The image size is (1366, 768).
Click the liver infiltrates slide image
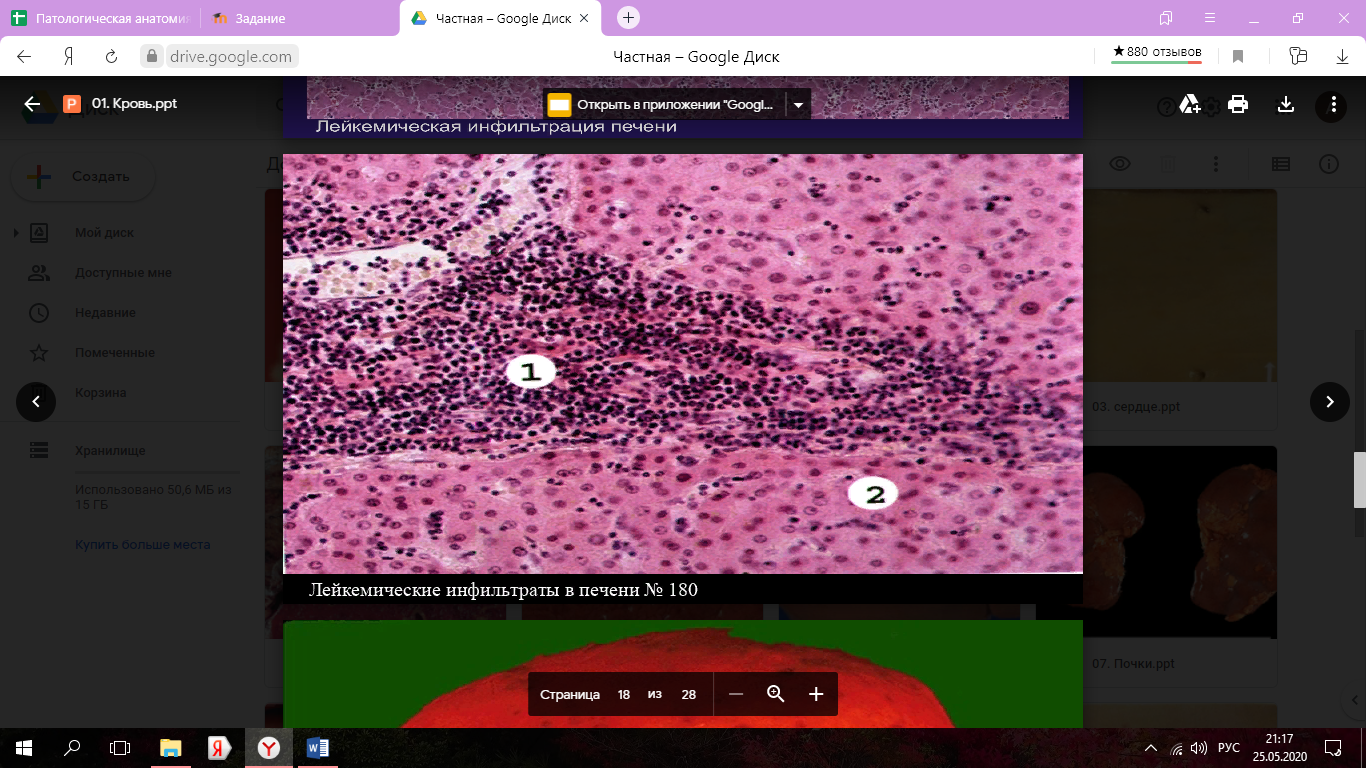[683, 363]
